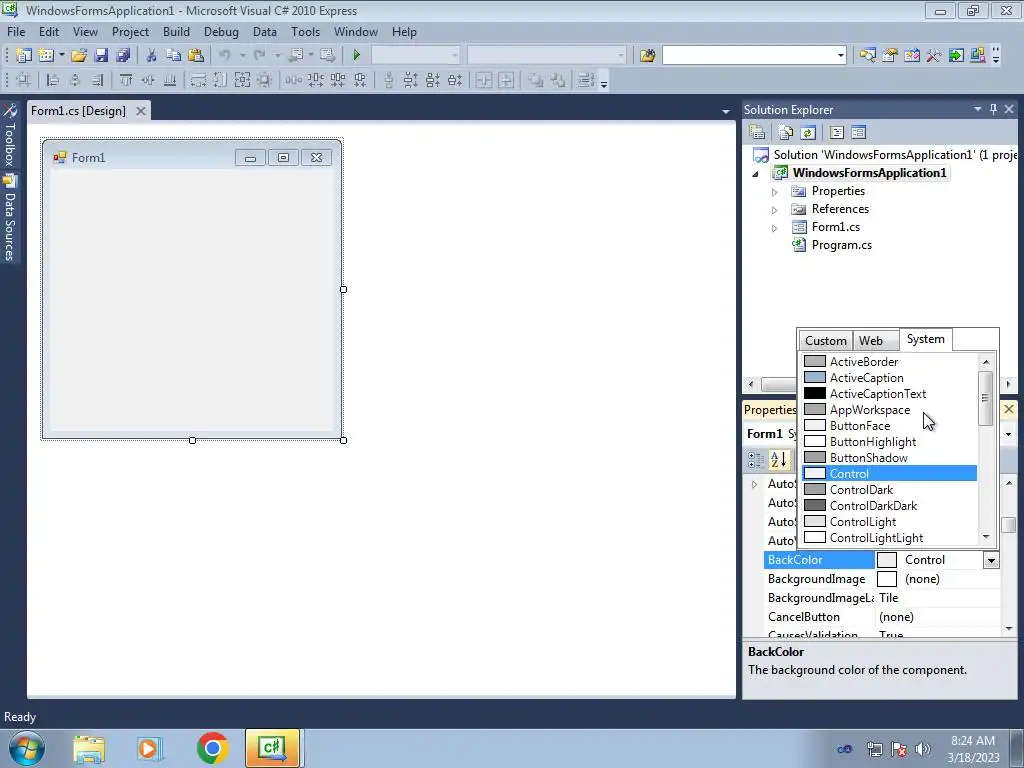
Task: Open Chrome from the Windows taskbar
Action: pyautogui.click(x=212, y=748)
